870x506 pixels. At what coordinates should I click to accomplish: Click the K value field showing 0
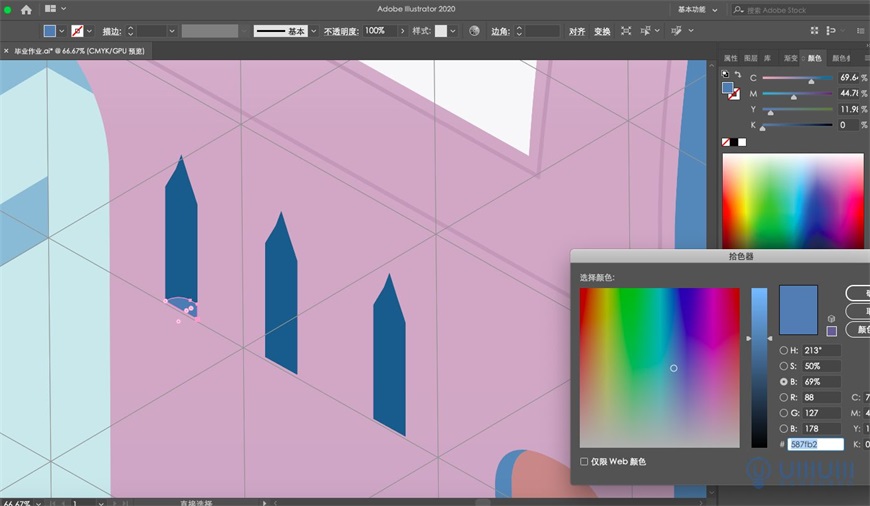point(848,125)
